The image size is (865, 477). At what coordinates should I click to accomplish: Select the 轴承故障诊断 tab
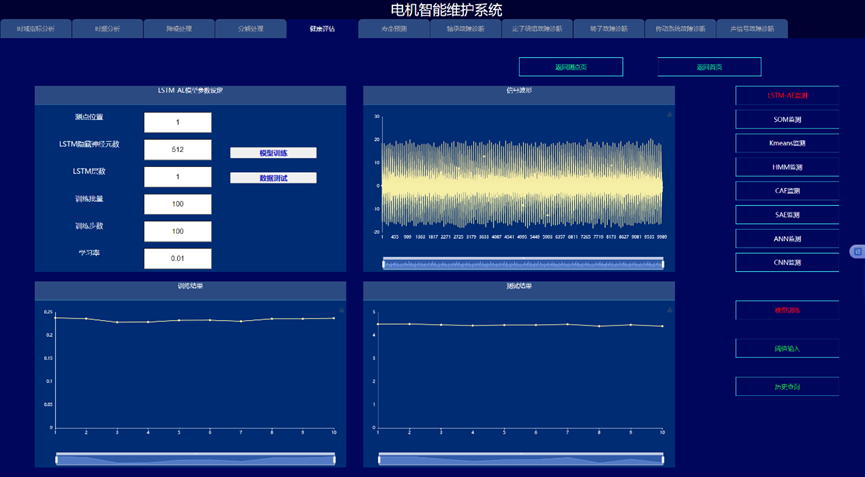(464, 29)
